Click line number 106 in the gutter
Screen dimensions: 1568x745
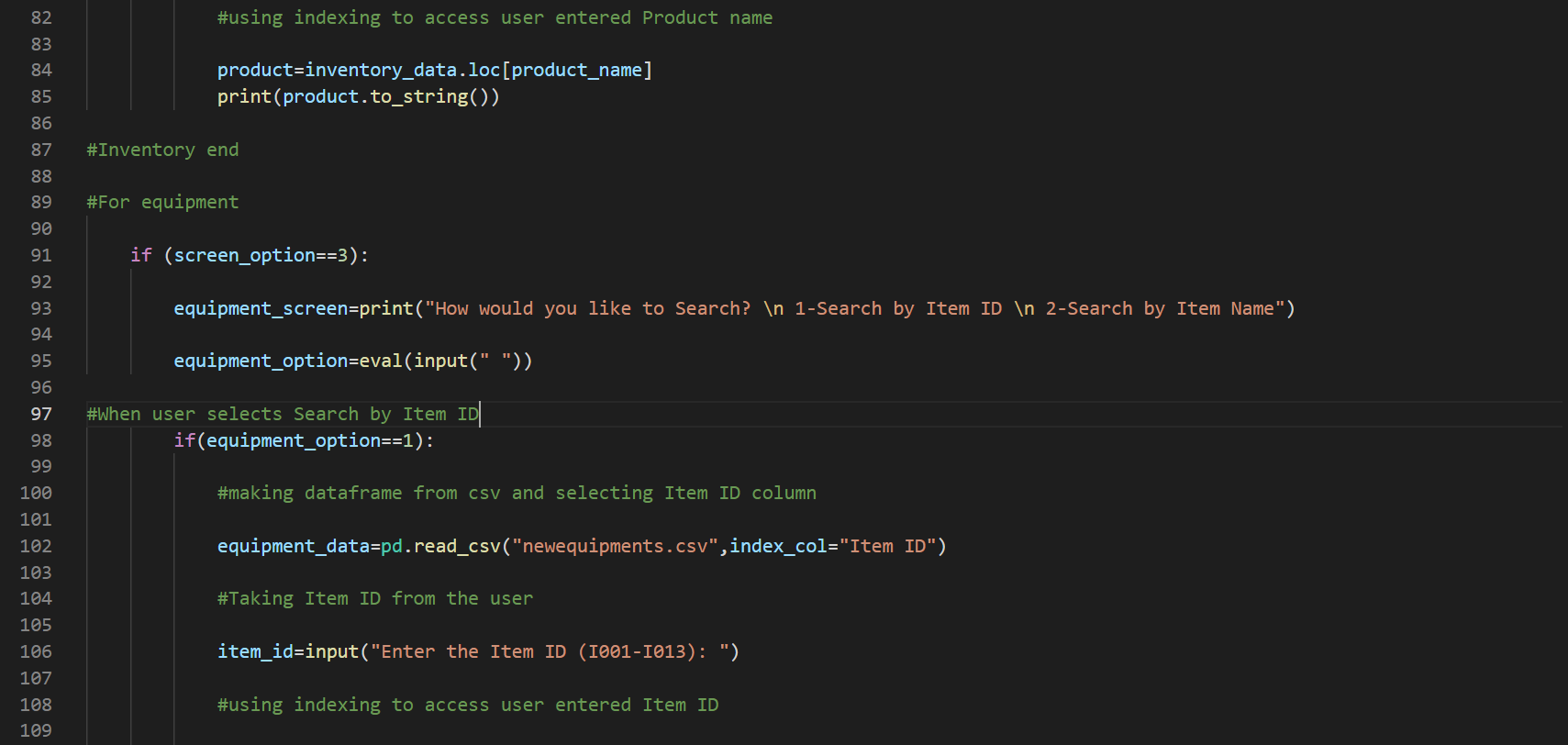tap(36, 651)
